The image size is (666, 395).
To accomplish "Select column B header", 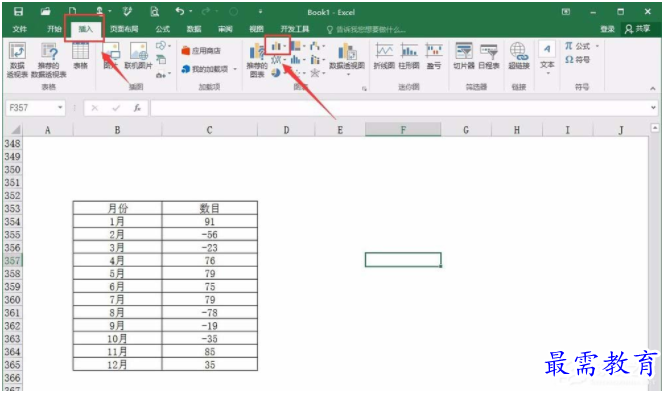I will [x=117, y=130].
